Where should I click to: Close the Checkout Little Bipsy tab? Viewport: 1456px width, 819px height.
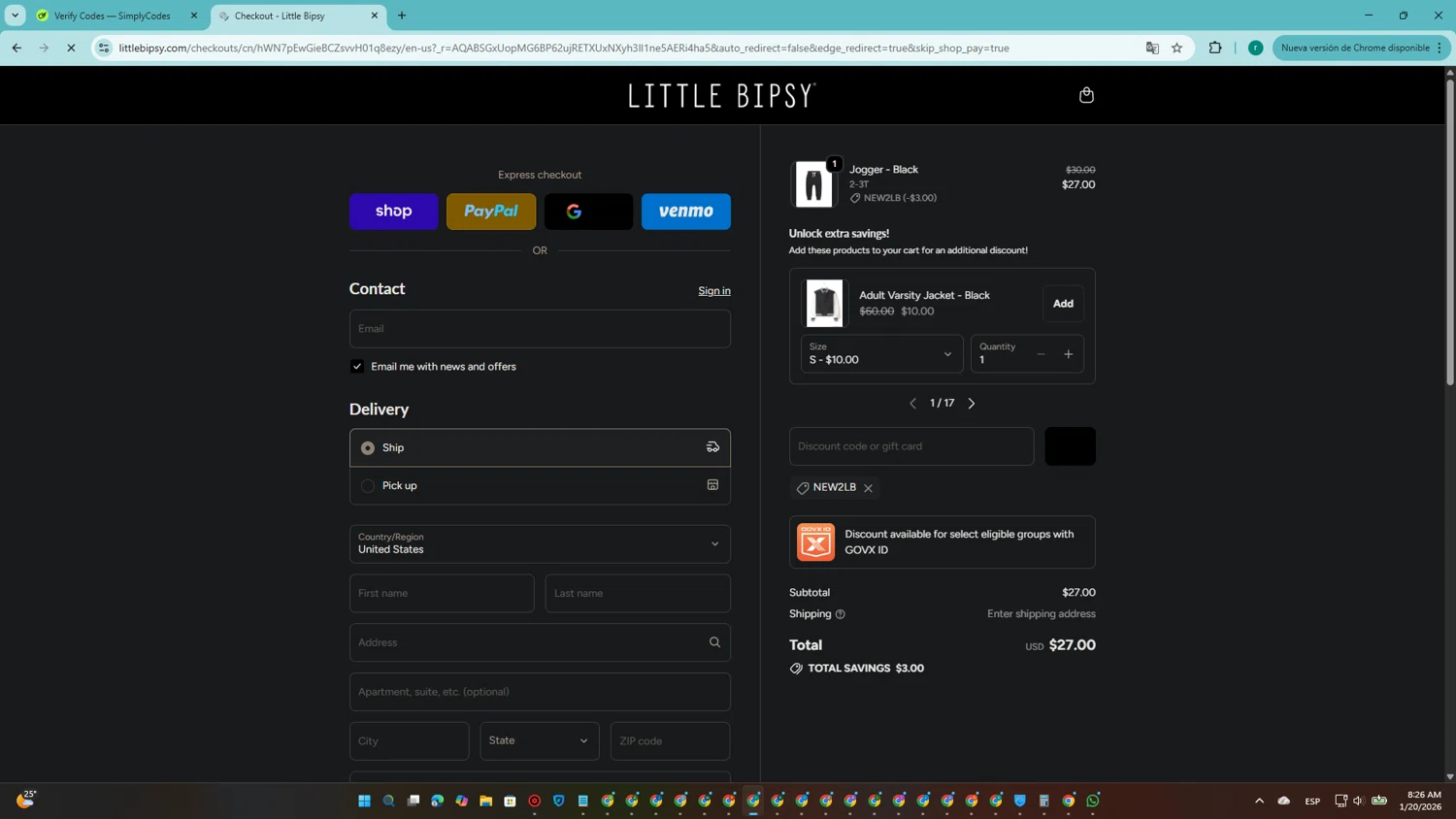coord(375,16)
